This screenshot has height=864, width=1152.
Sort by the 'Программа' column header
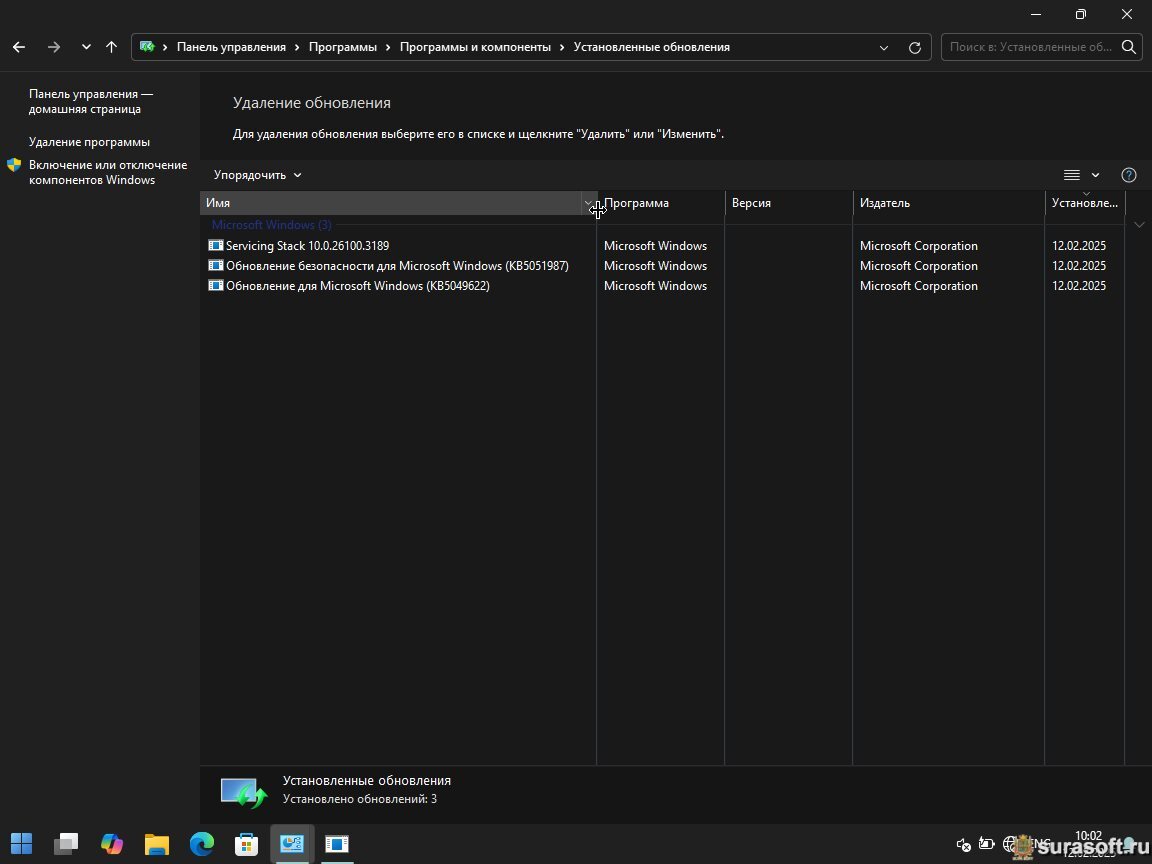[x=660, y=203]
